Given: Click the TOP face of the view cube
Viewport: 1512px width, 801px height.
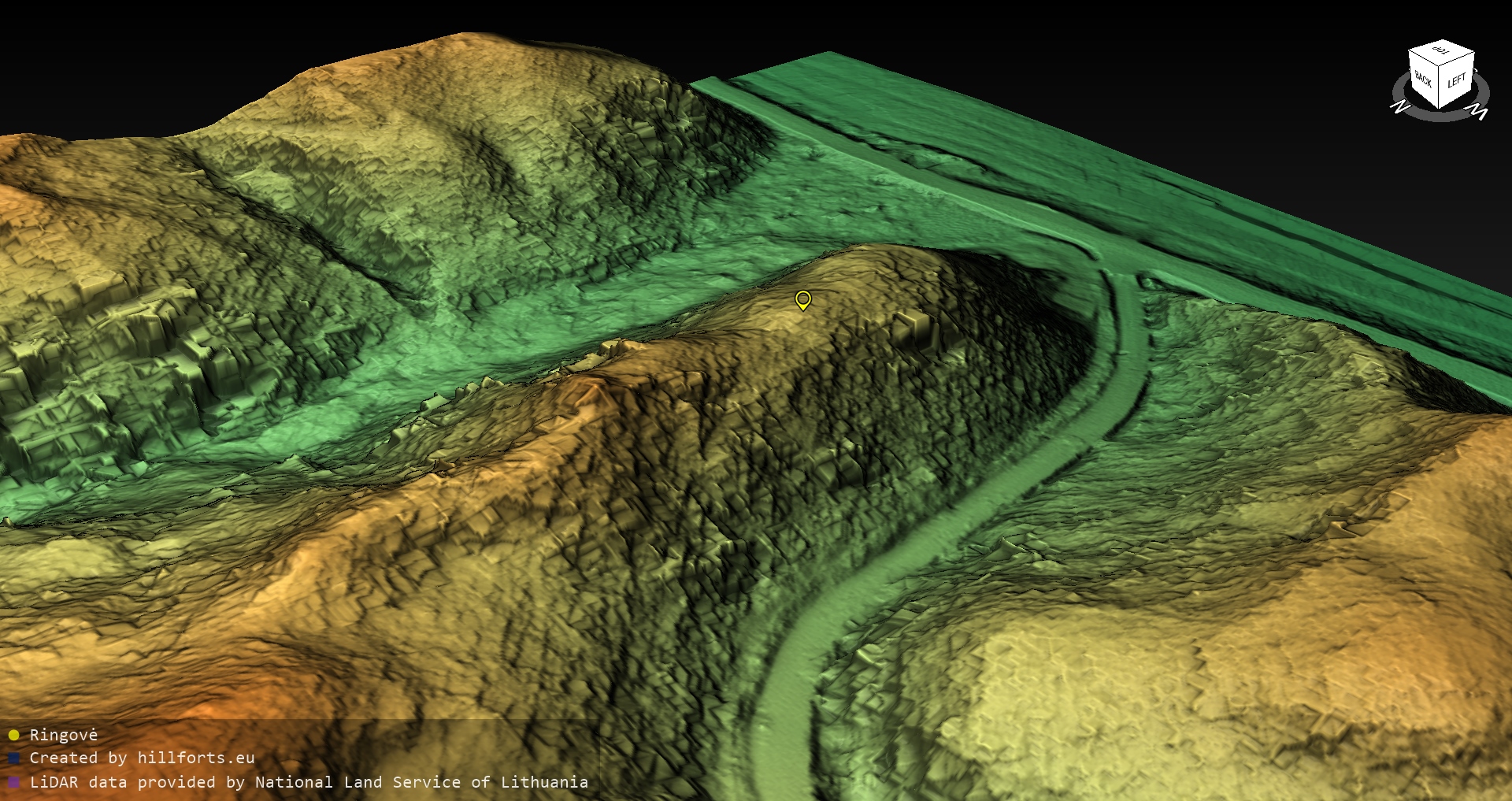Looking at the screenshot, I should coord(1441,52).
